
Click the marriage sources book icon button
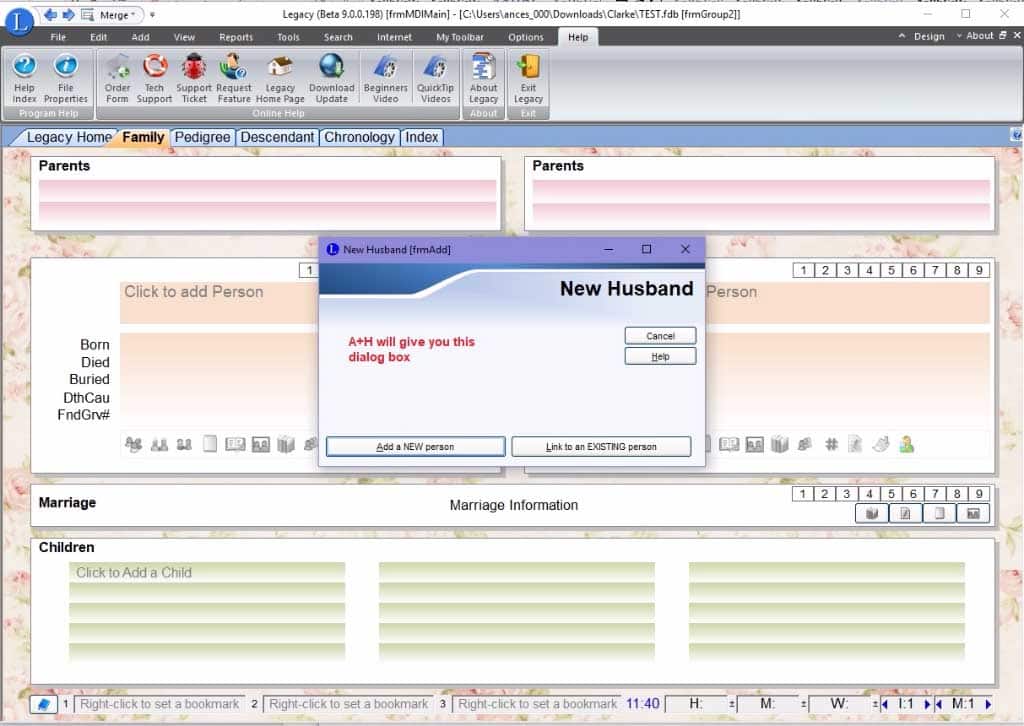(x=872, y=514)
